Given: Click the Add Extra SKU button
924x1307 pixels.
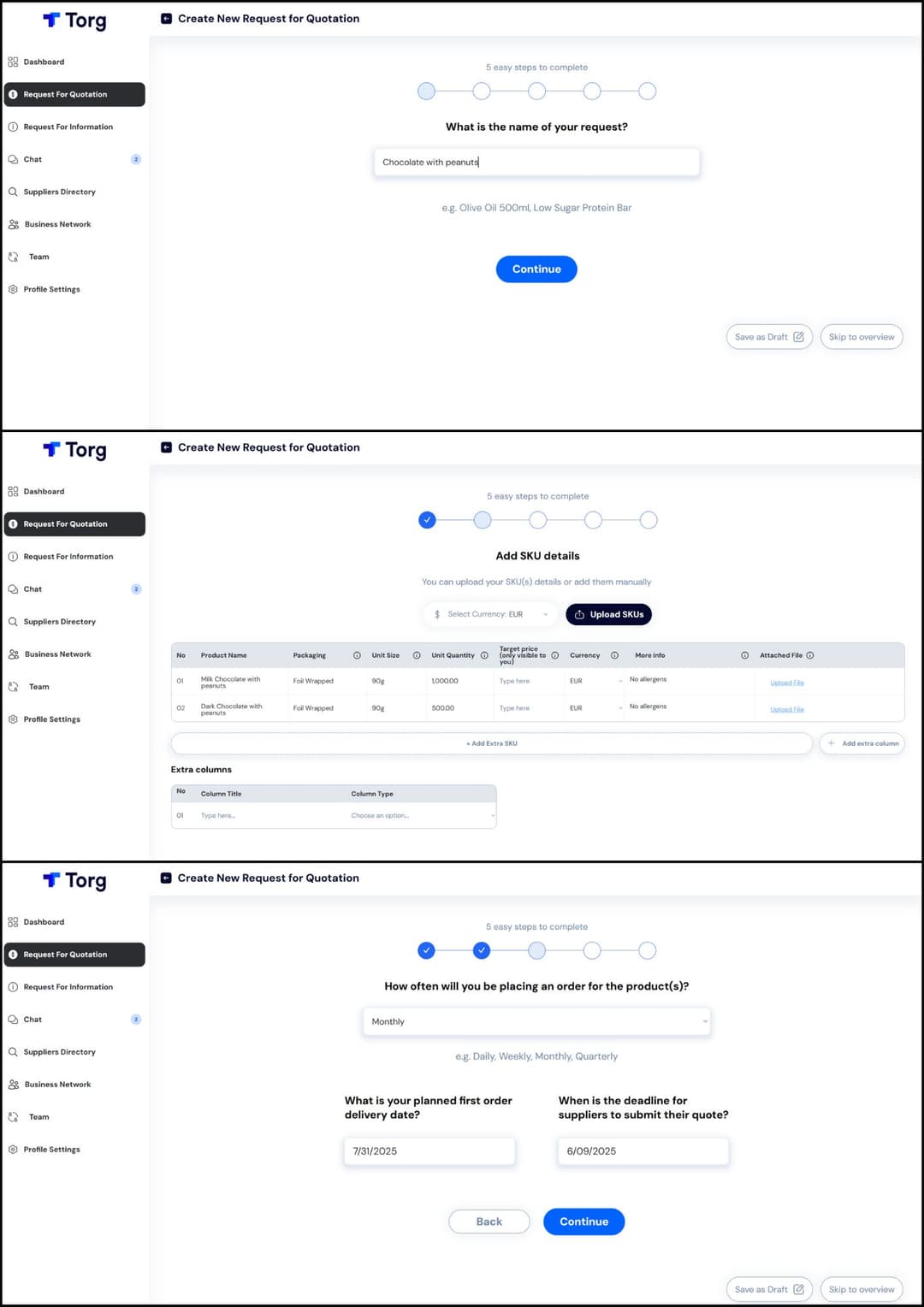Looking at the screenshot, I should pos(491,743).
